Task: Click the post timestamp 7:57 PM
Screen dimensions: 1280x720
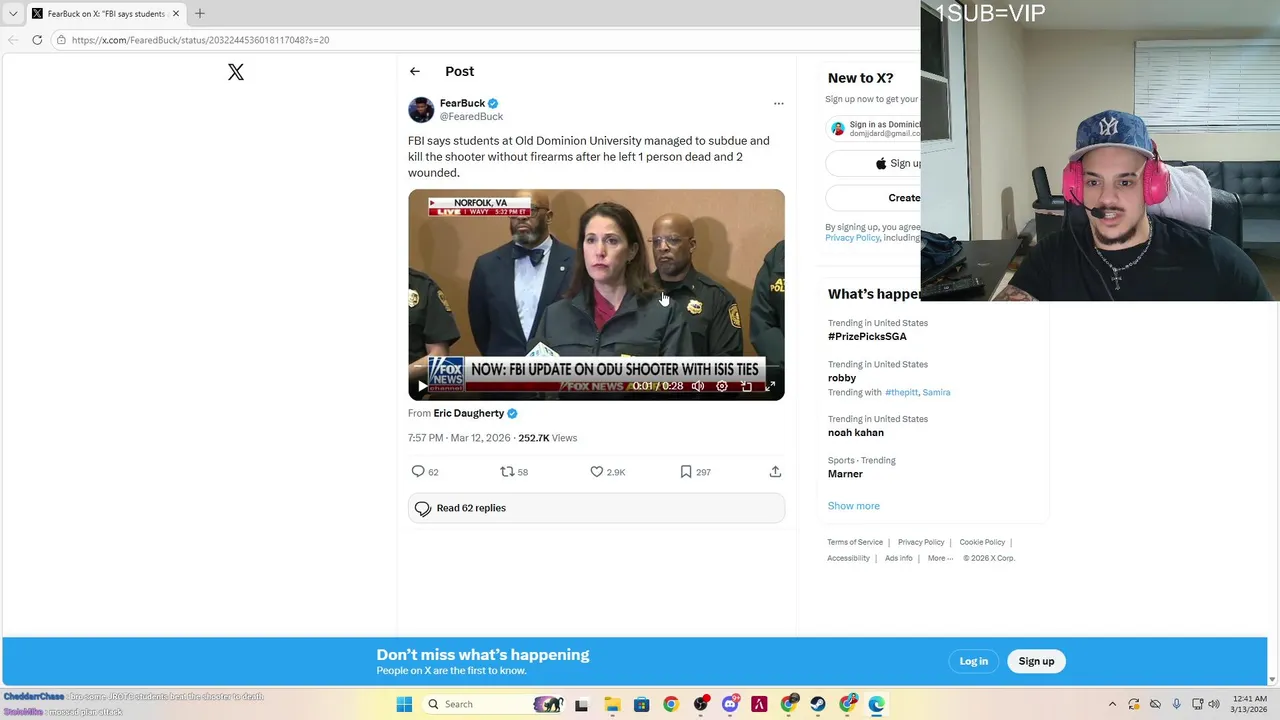Action: (426, 438)
